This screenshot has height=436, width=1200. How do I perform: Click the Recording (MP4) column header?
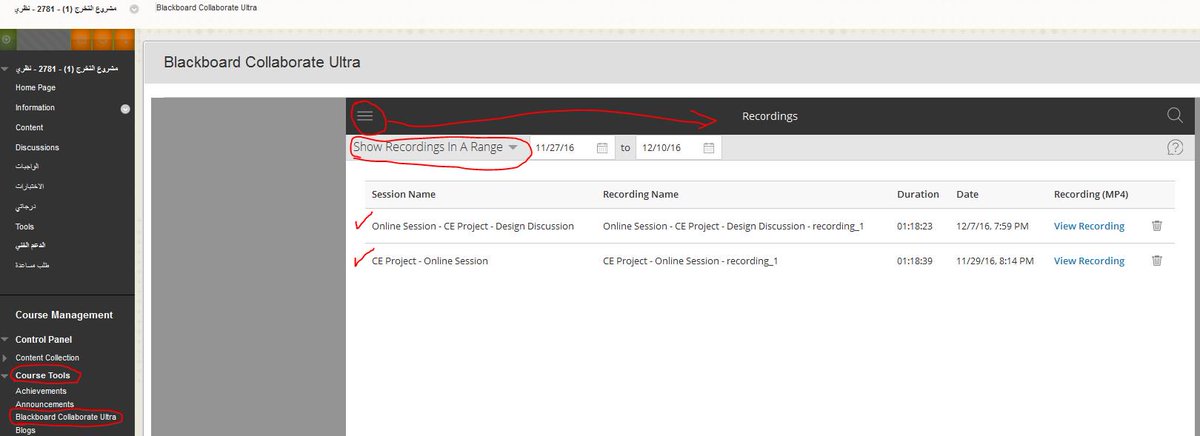click(x=1090, y=194)
